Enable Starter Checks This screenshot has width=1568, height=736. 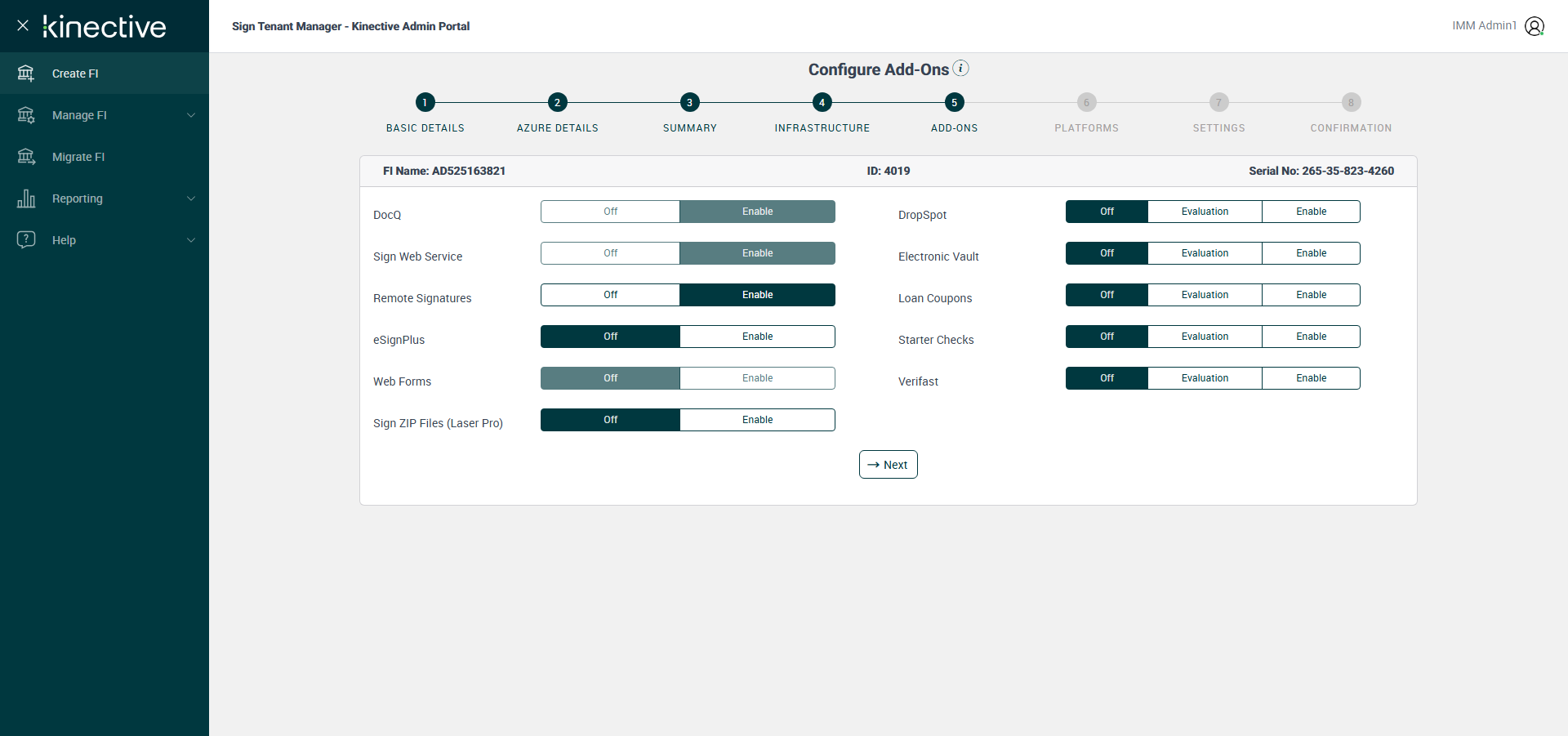tap(1312, 337)
